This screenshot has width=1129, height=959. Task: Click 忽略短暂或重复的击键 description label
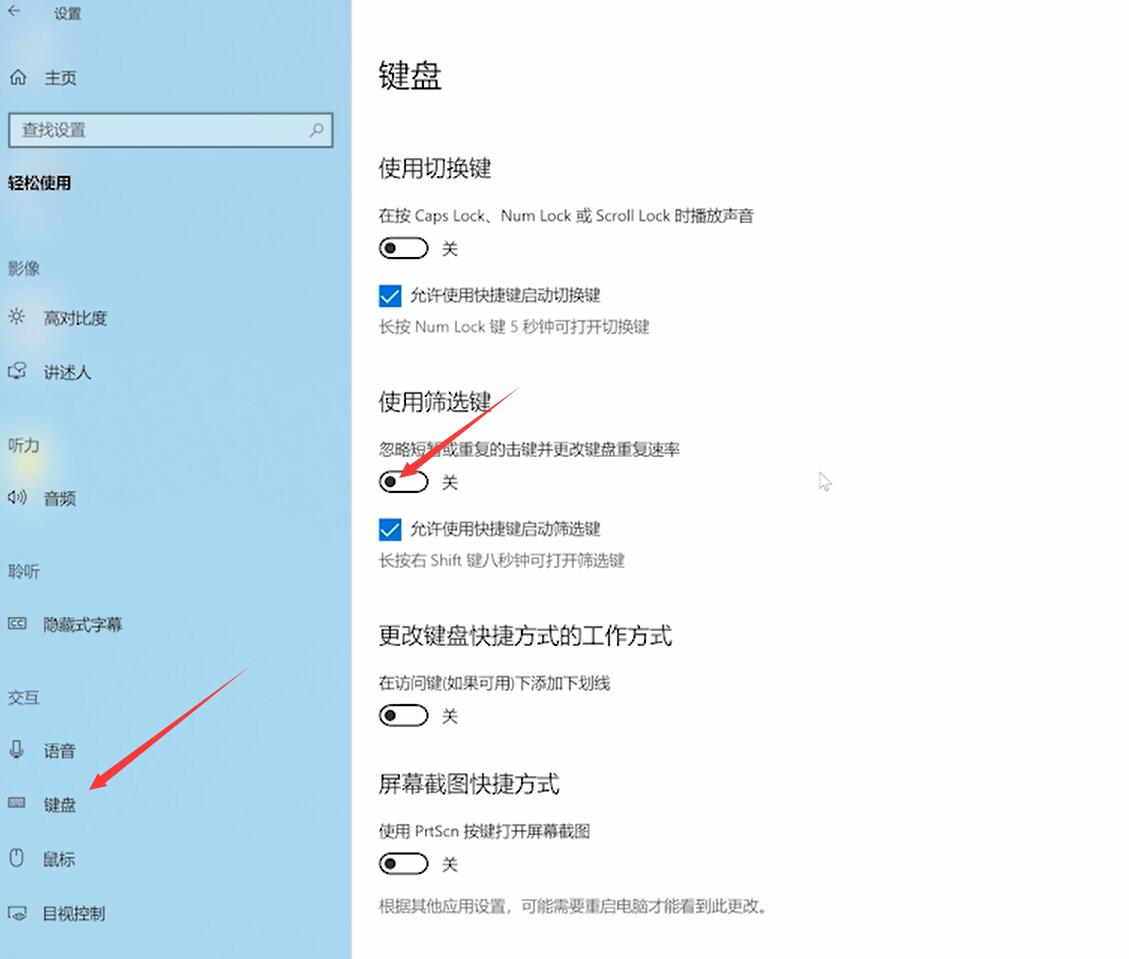point(529,449)
